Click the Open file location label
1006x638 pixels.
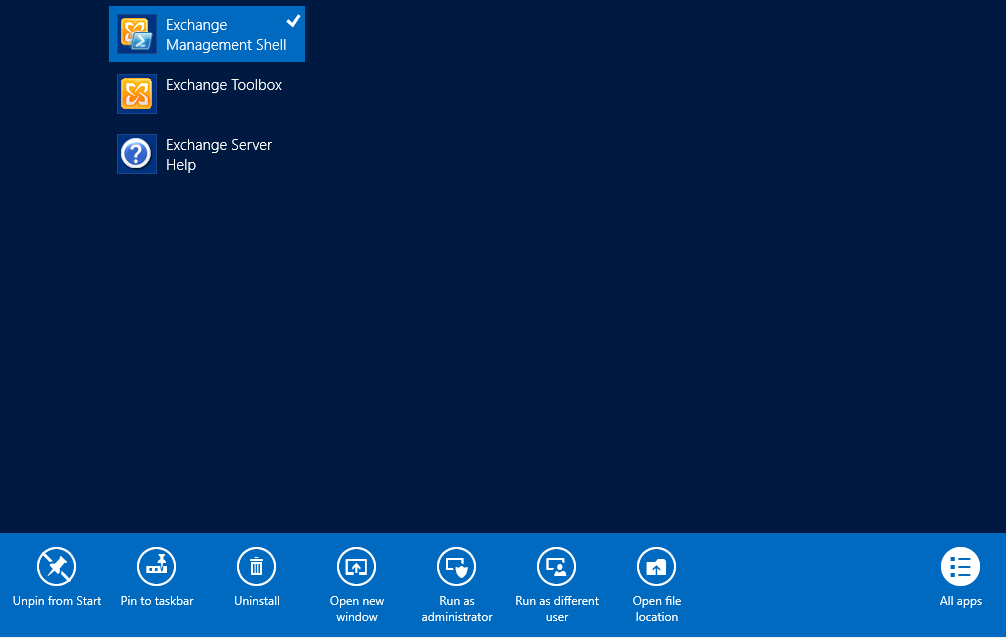point(657,608)
